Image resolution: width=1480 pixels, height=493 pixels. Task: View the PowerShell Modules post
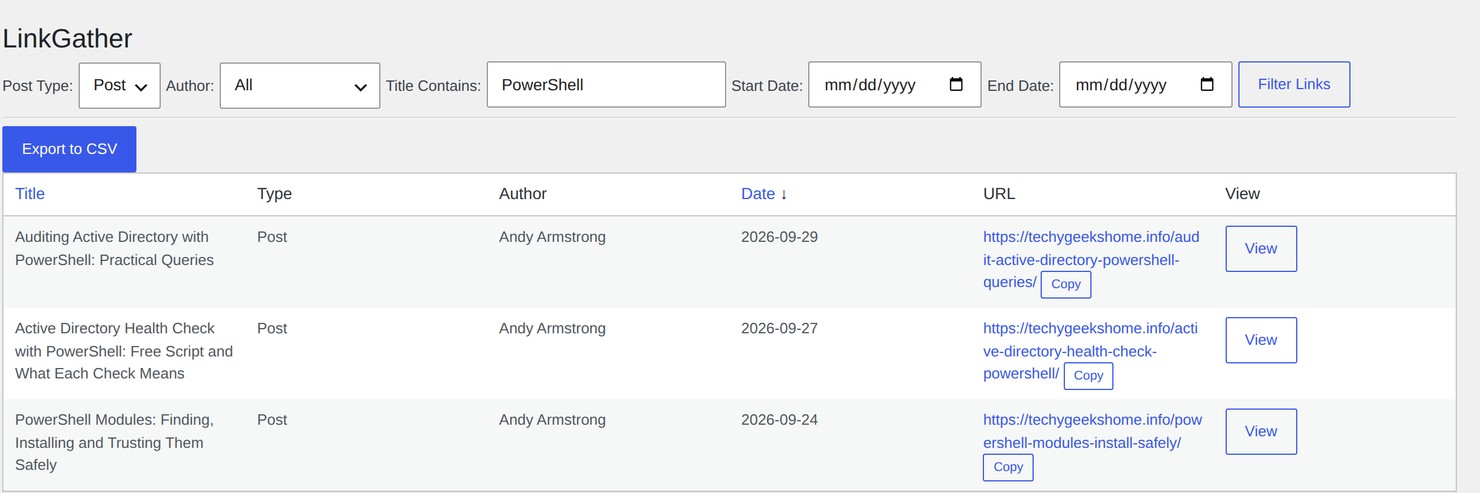point(1261,431)
